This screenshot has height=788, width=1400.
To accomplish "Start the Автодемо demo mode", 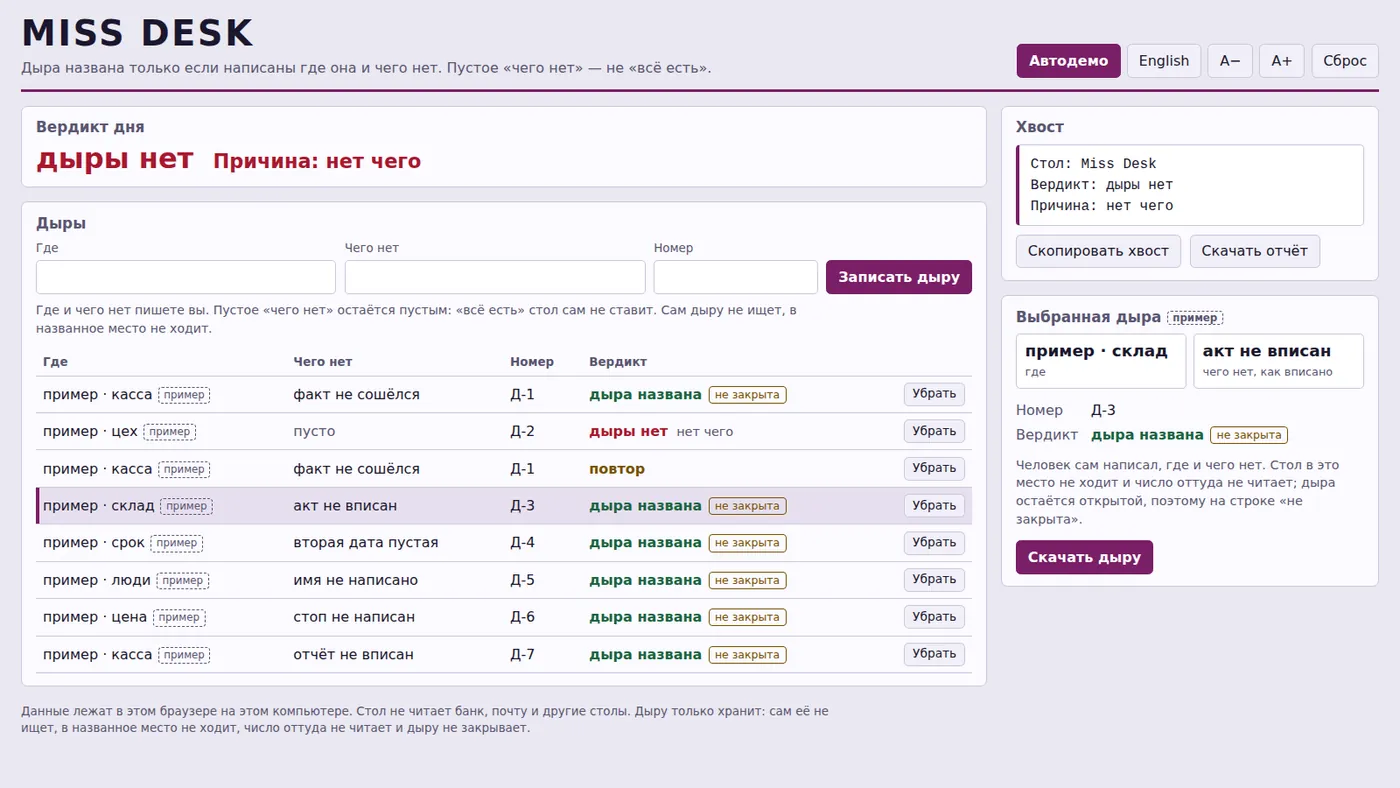I will click(x=1068, y=61).
